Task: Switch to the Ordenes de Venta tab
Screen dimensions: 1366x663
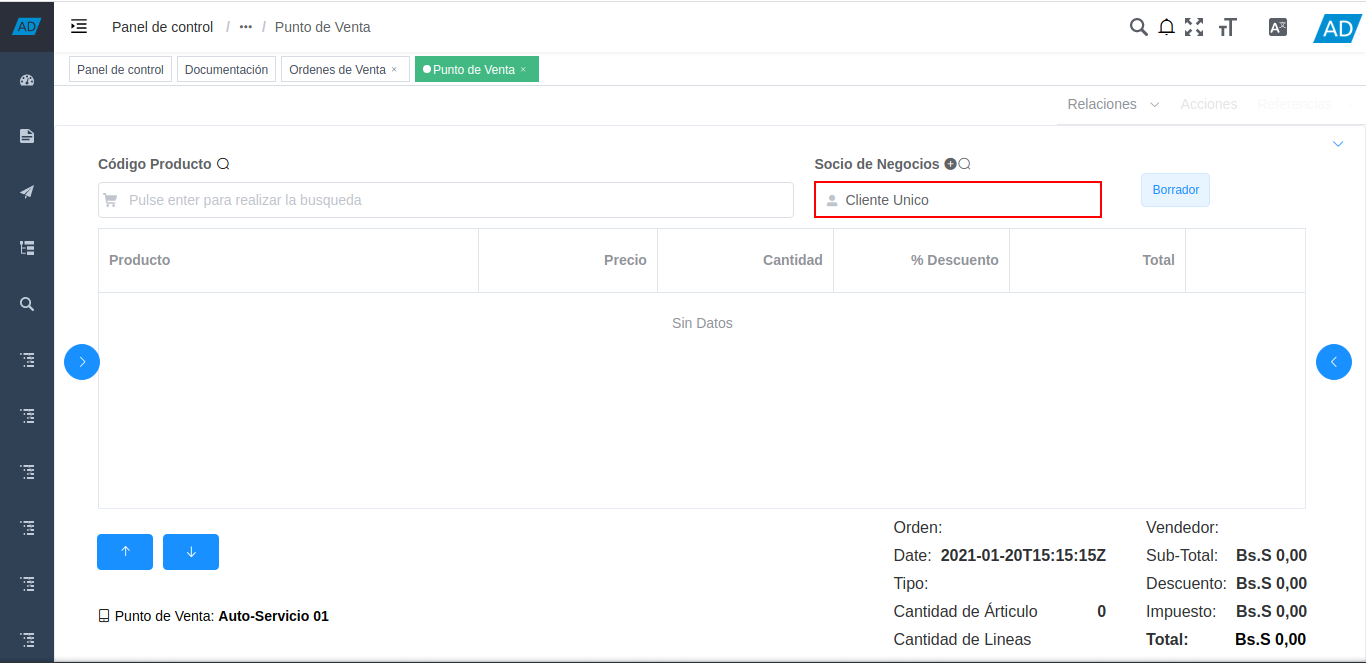Action: 338,69
